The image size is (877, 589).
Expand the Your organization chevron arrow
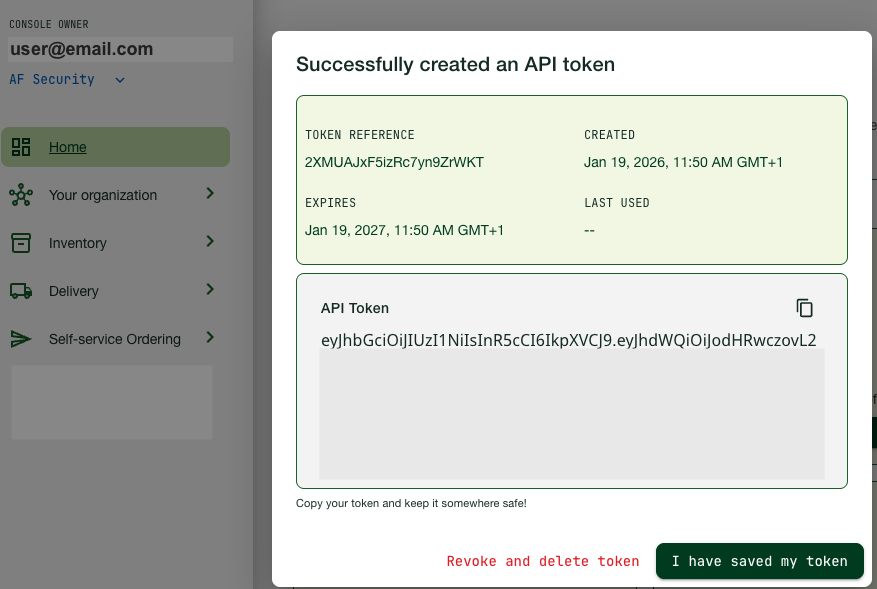click(210, 194)
